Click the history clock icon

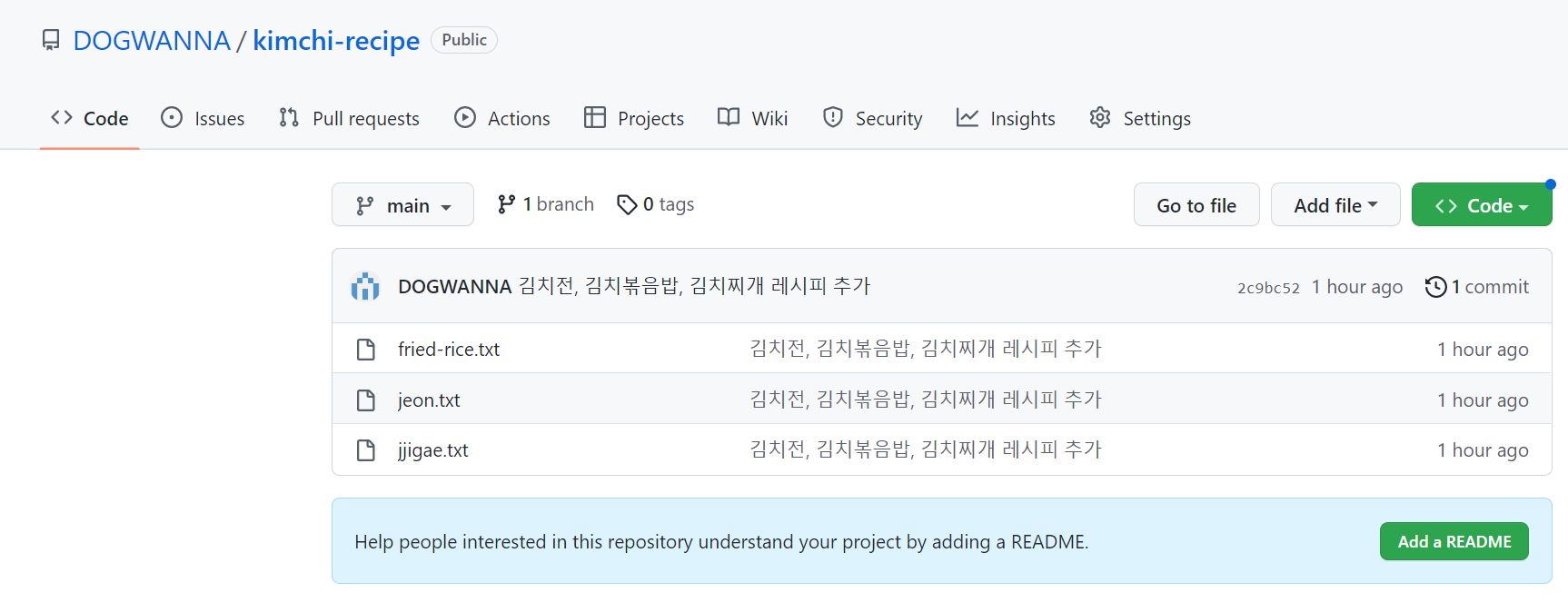(1435, 287)
